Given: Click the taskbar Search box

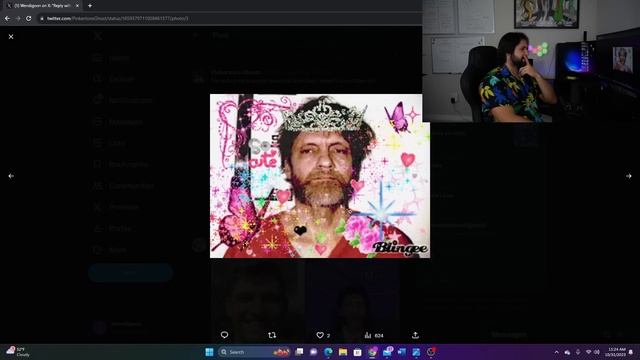Looking at the screenshot, I should (x=254, y=352).
